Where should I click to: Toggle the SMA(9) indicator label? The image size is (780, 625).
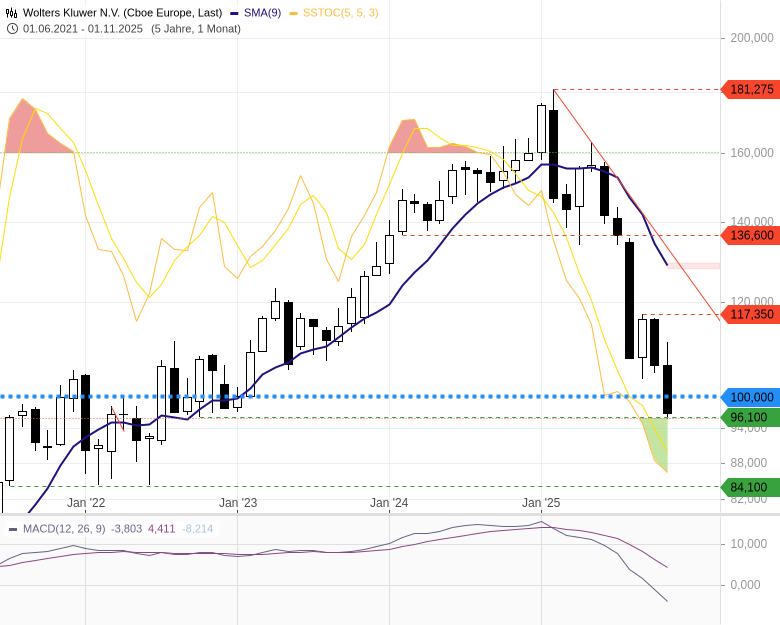click(x=262, y=13)
